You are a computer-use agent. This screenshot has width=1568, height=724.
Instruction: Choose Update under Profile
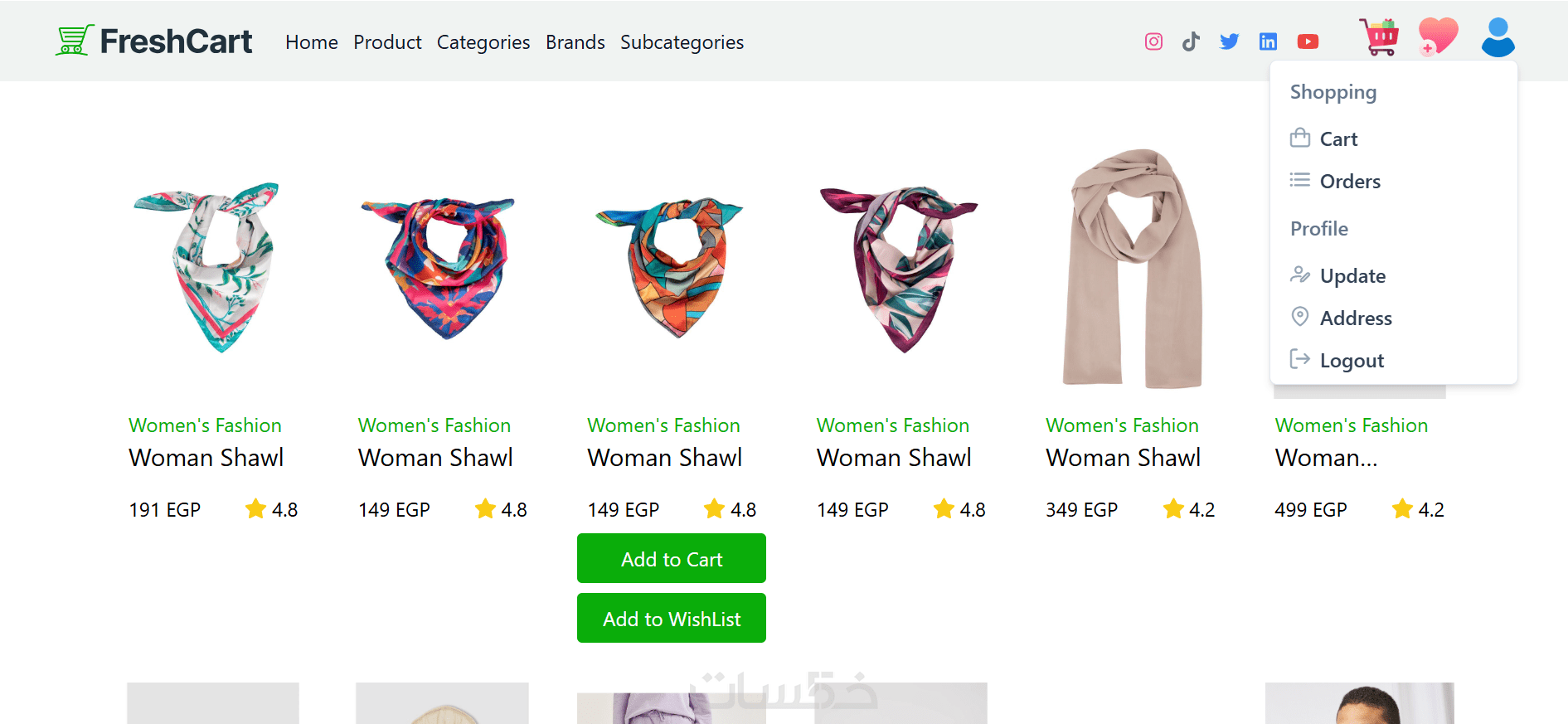(1352, 276)
